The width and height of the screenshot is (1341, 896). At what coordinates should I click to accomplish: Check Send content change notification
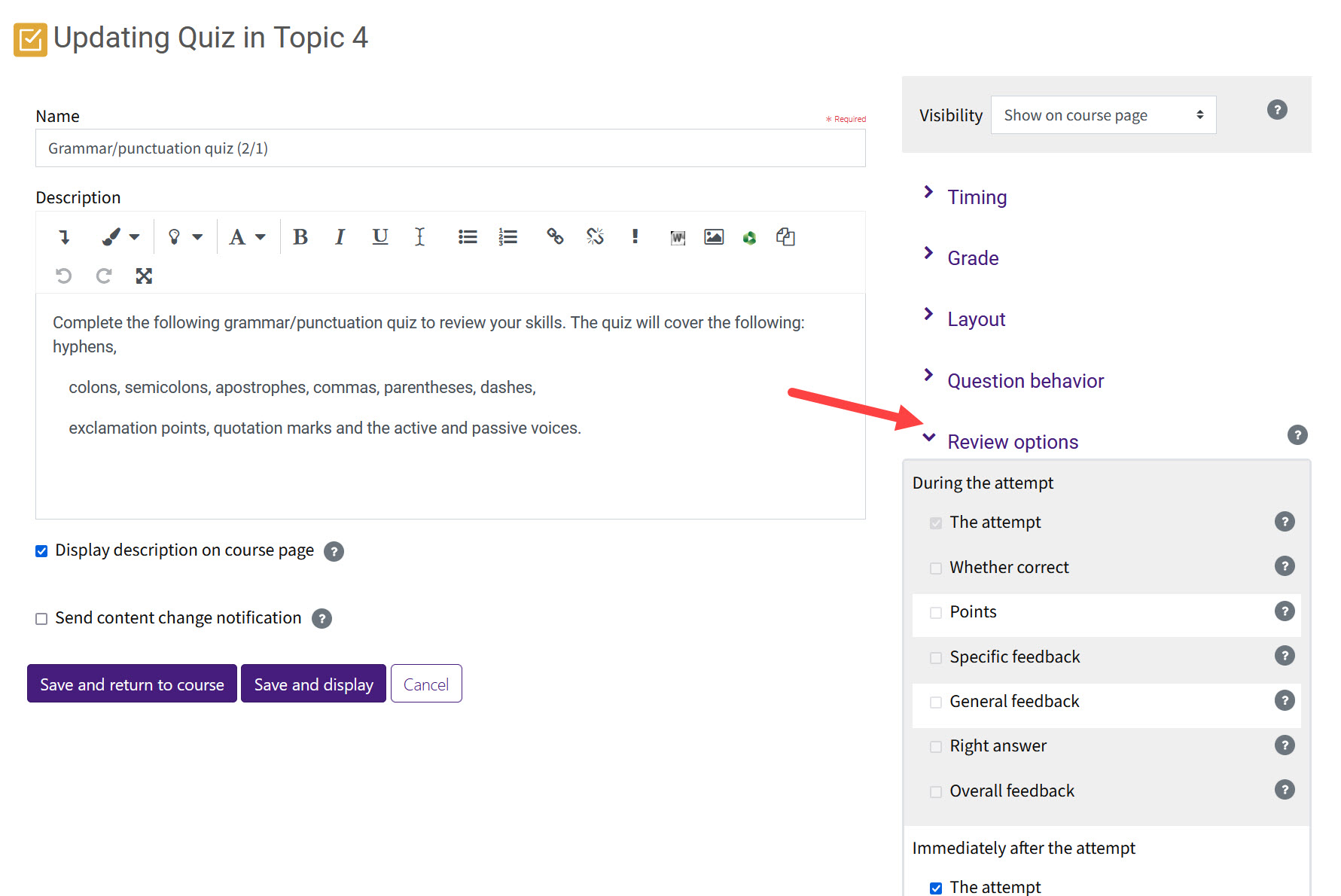(x=41, y=619)
